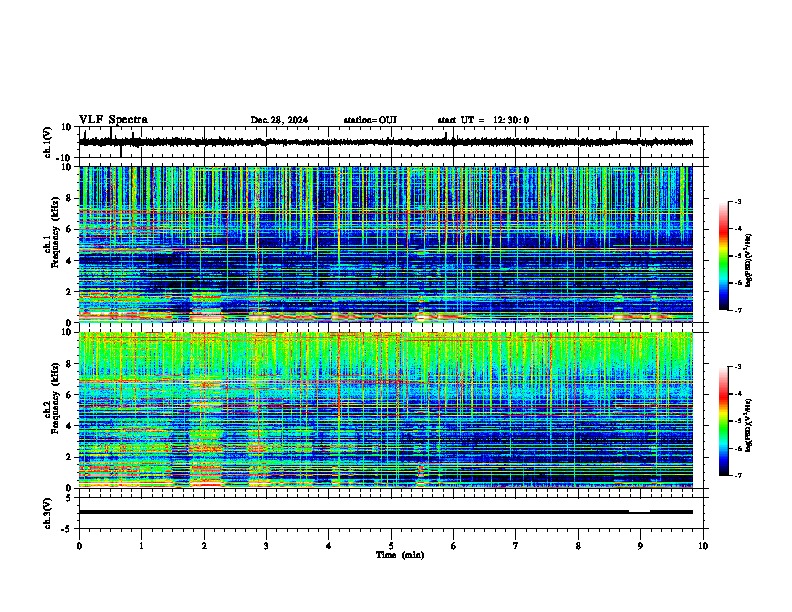792x612 pixels.
Task: Click inside the ch.1 voltage waveform trace
Action: click(385, 142)
